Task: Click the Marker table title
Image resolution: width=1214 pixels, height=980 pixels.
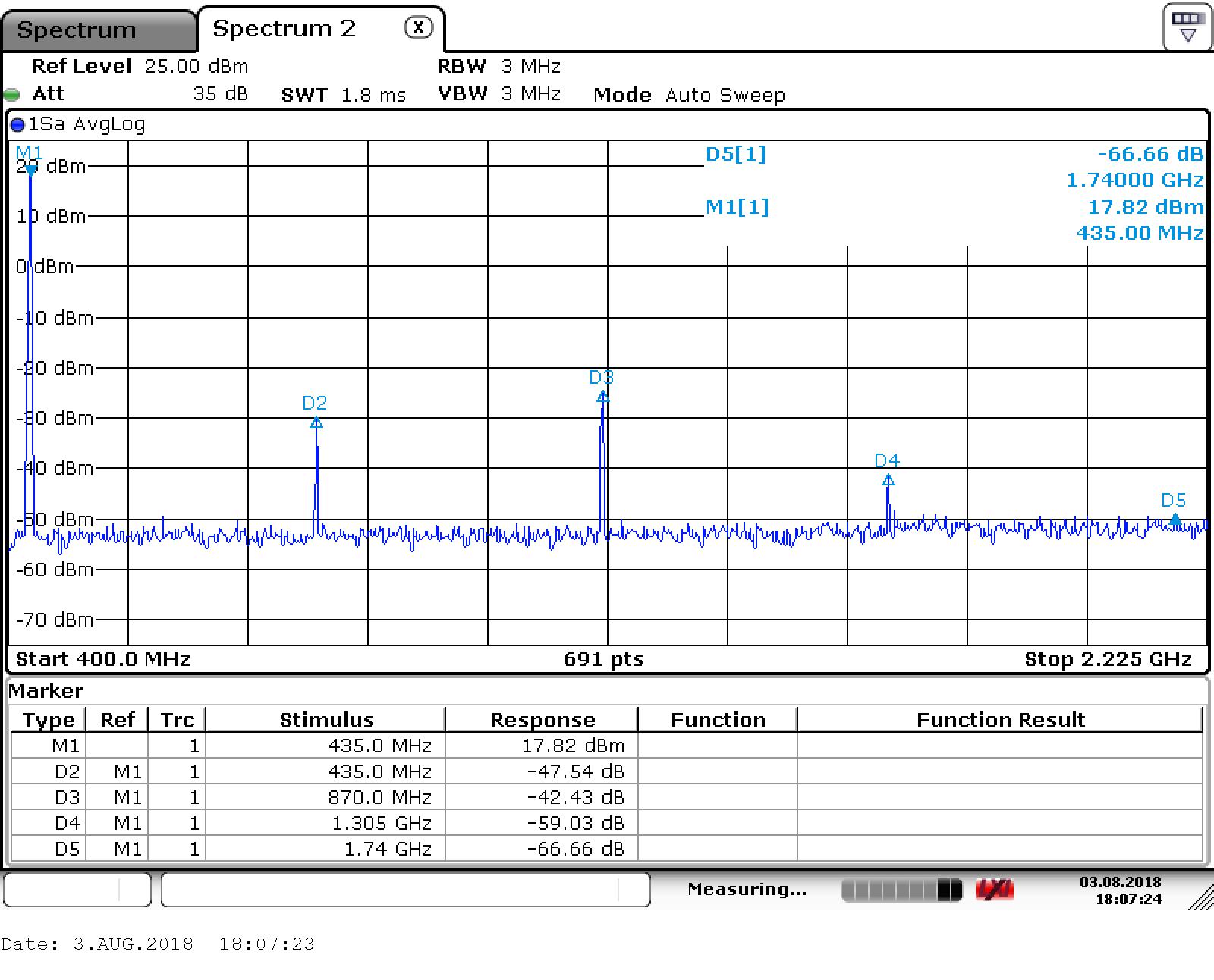Action: pos(46,691)
